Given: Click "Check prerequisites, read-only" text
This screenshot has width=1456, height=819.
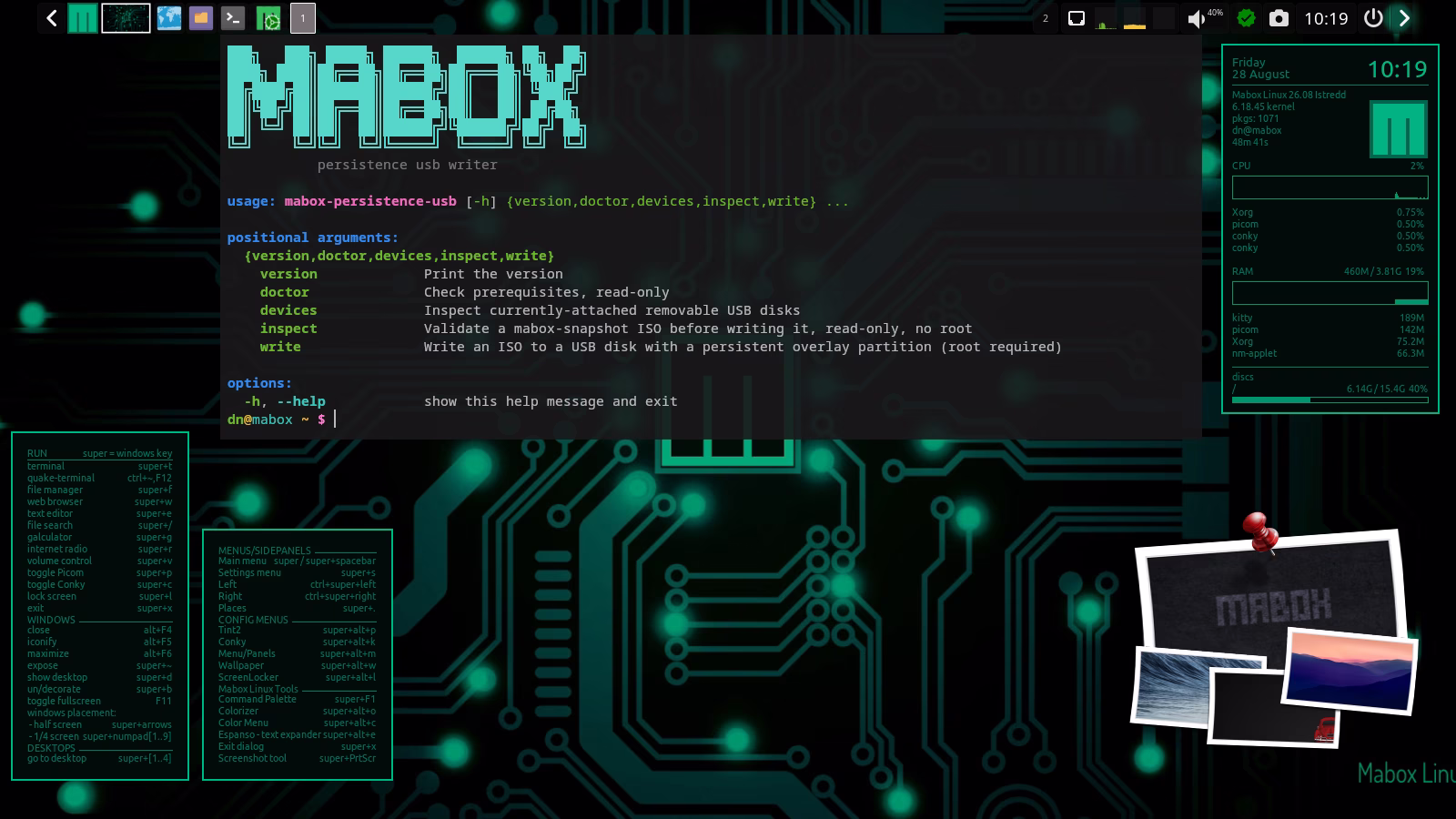Looking at the screenshot, I should (x=546, y=292).
